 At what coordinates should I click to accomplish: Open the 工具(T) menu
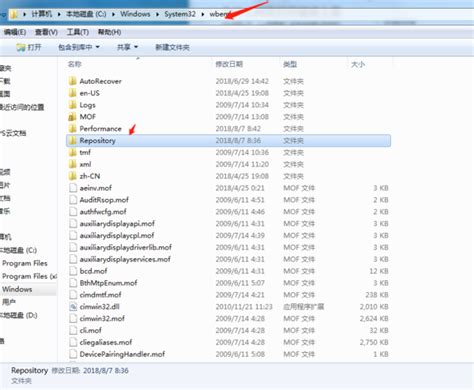pyautogui.click(x=78, y=32)
